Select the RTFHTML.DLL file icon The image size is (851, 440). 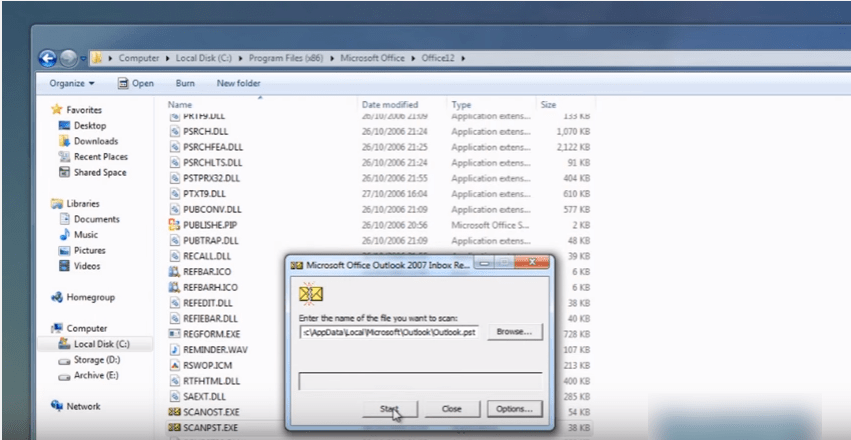(174, 381)
